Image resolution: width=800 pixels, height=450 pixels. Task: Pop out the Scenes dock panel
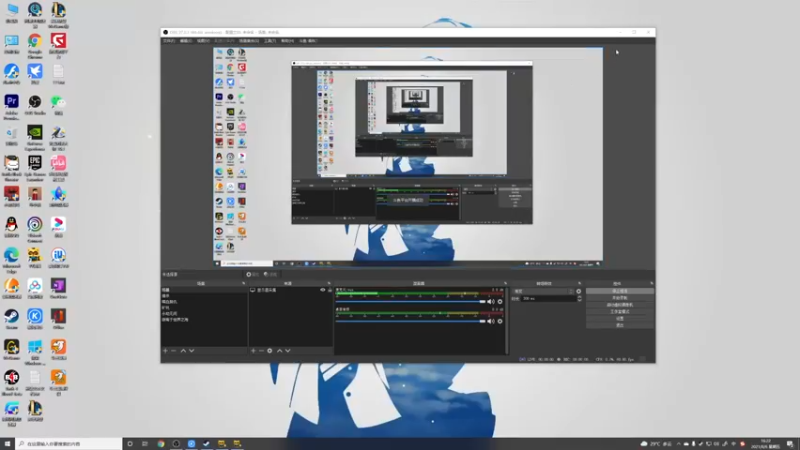point(243,283)
